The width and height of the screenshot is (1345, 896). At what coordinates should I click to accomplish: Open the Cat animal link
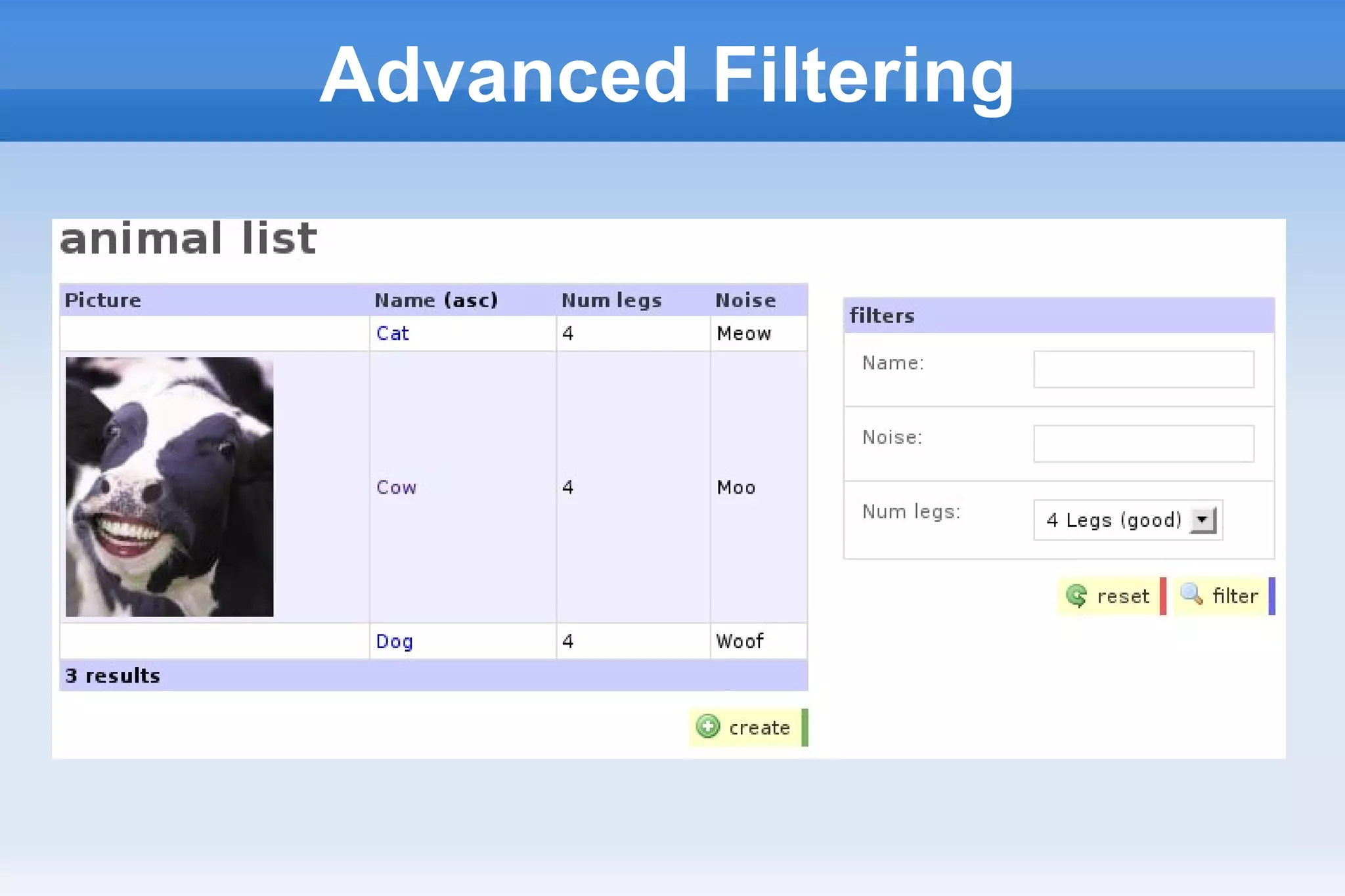click(393, 333)
